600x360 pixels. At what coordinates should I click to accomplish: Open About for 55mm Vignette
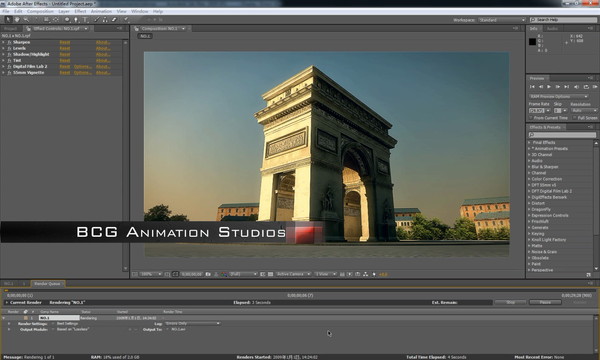(103, 73)
